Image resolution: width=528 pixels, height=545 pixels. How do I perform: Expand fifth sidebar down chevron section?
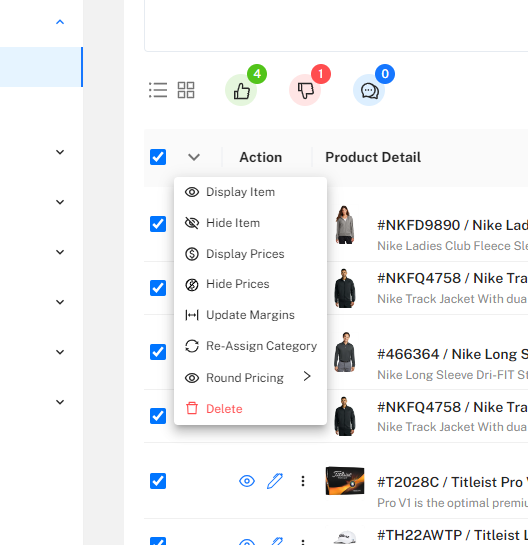60,352
